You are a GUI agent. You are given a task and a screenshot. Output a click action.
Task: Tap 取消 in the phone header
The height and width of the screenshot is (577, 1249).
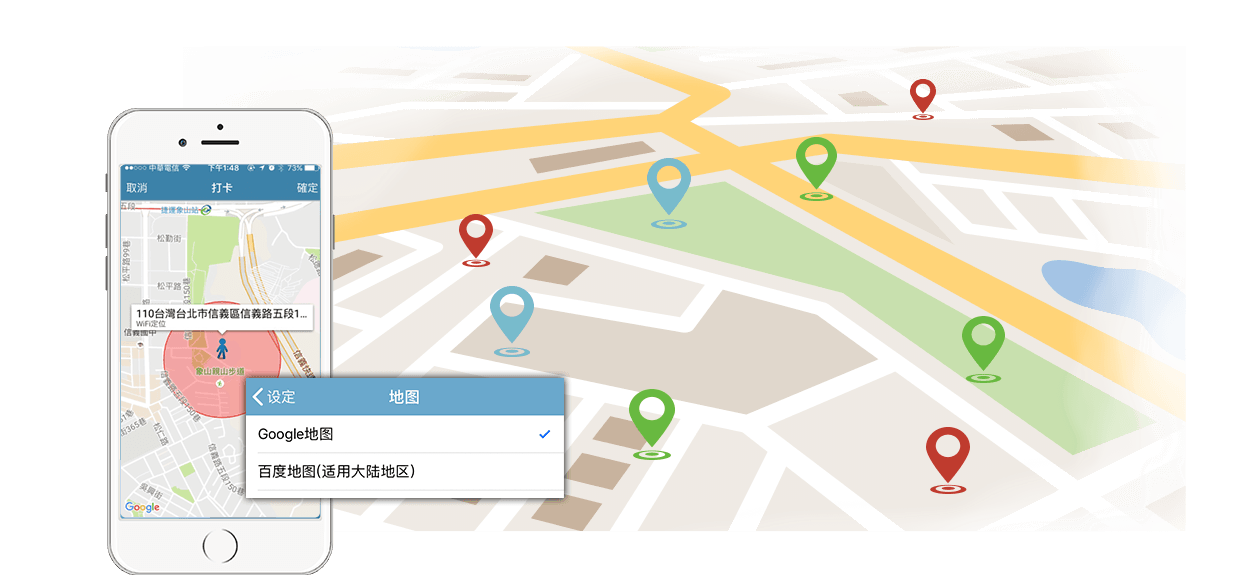[x=137, y=188]
